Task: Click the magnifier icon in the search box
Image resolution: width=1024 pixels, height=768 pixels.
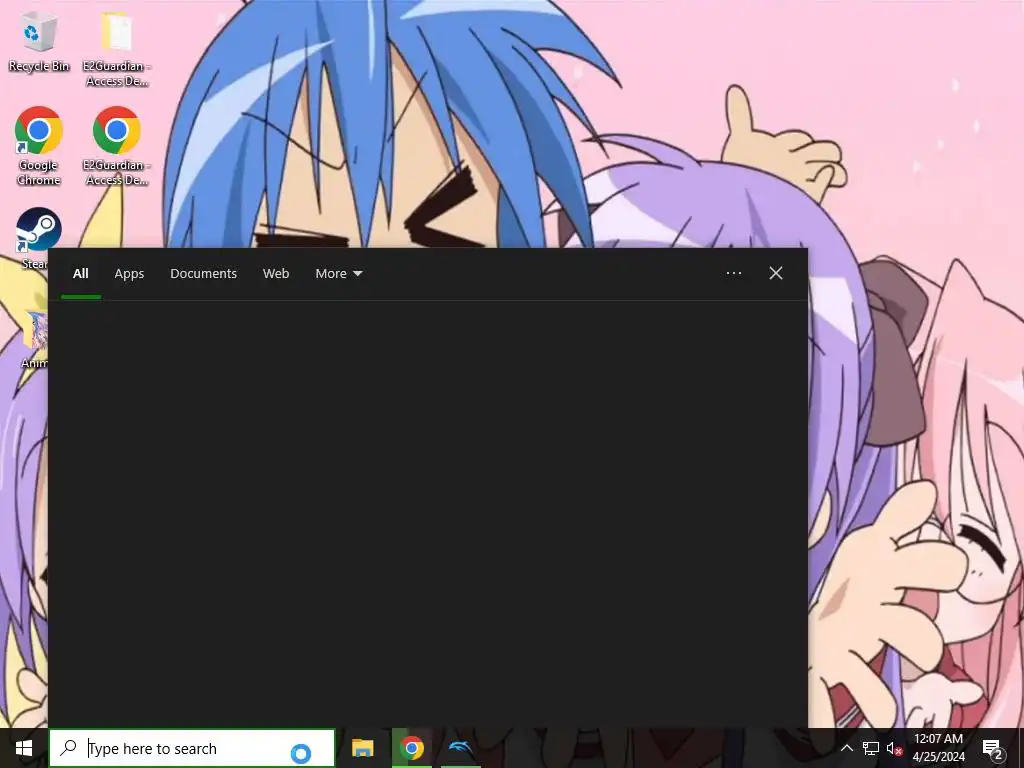Action: (x=68, y=748)
